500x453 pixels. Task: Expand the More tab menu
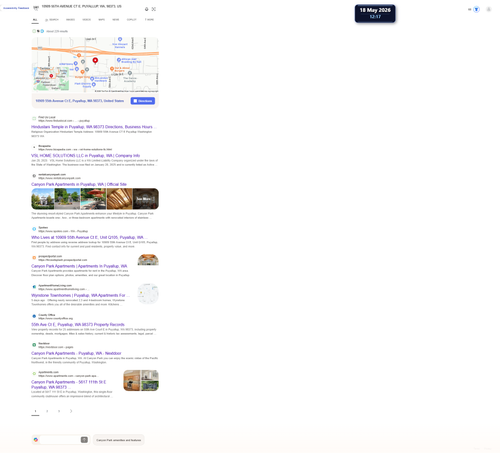(x=149, y=20)
